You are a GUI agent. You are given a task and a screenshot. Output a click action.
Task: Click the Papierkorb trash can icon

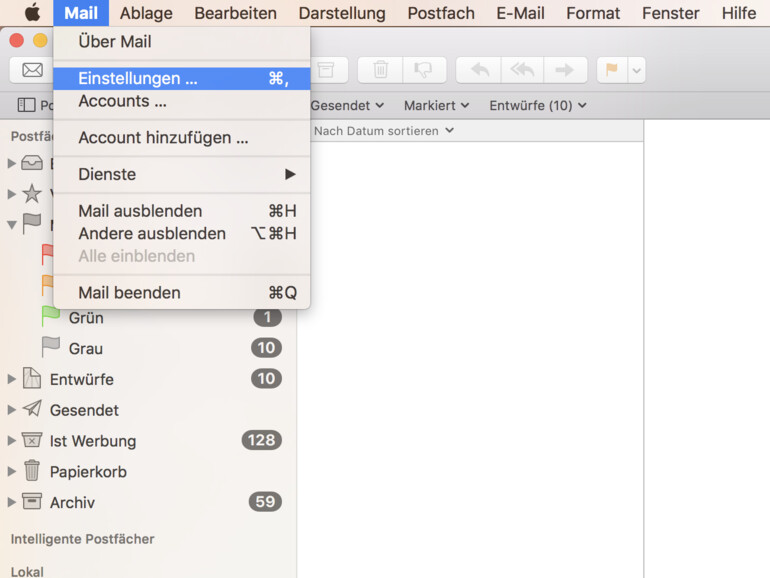[32, 470]
